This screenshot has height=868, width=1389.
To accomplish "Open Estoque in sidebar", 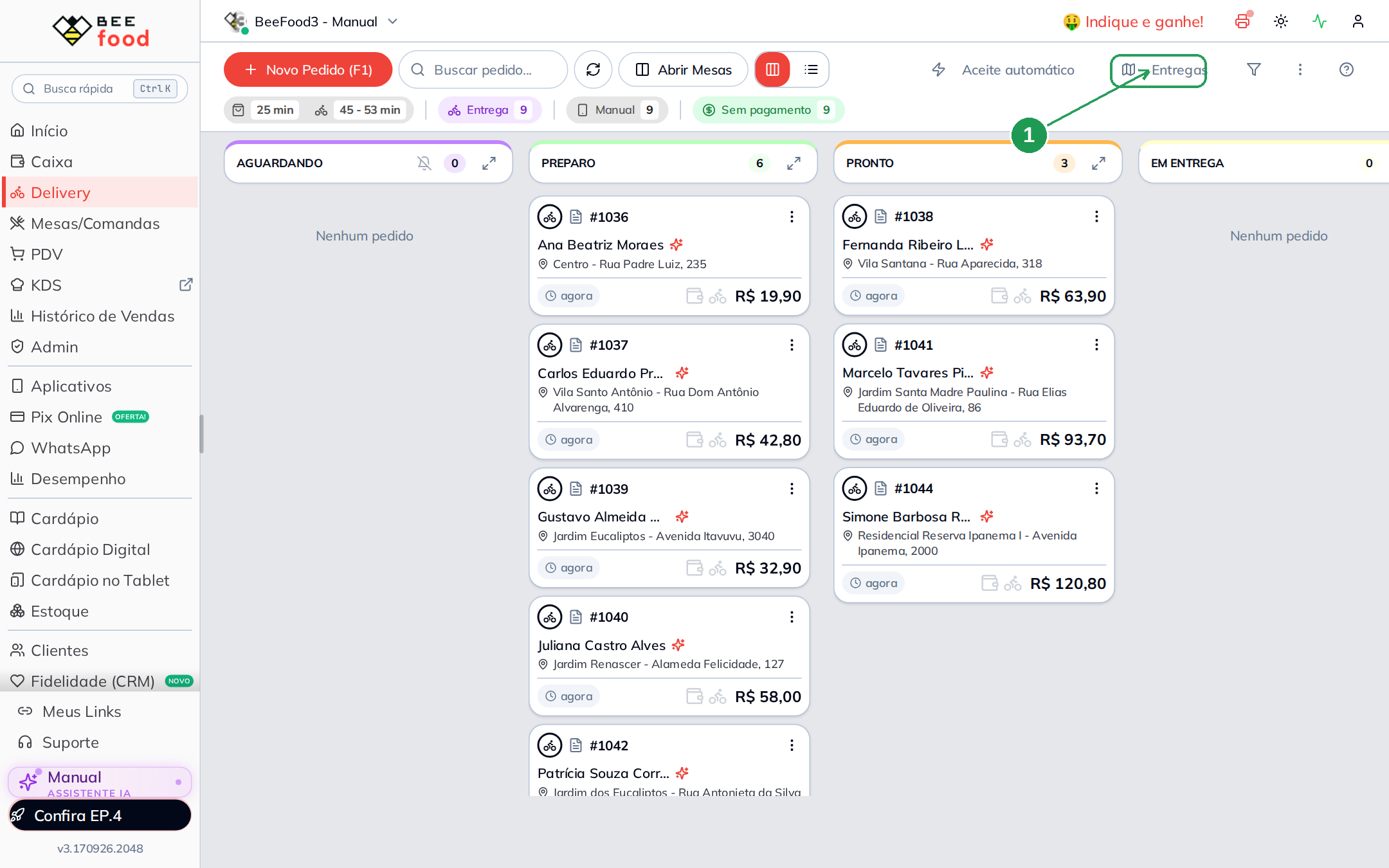I will point(100,611).
